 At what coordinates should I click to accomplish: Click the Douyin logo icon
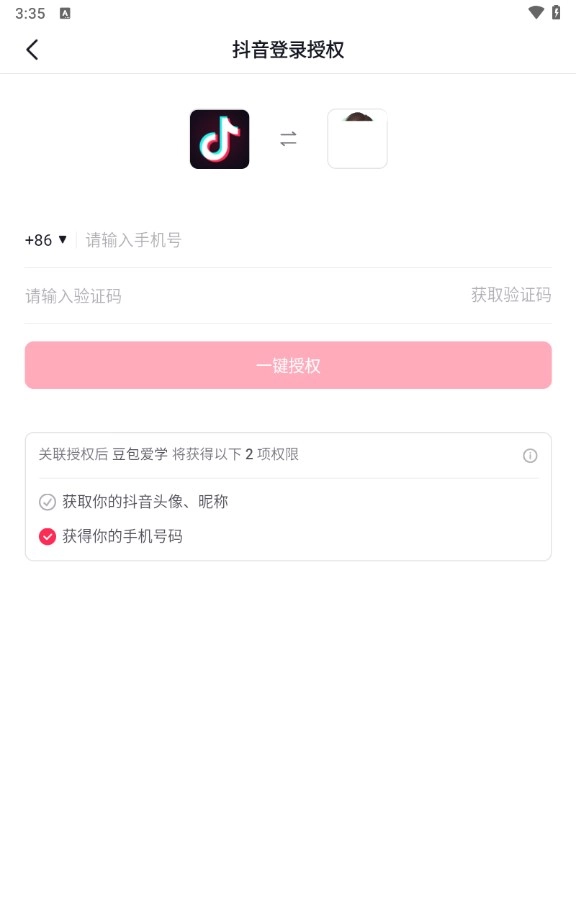219,138
